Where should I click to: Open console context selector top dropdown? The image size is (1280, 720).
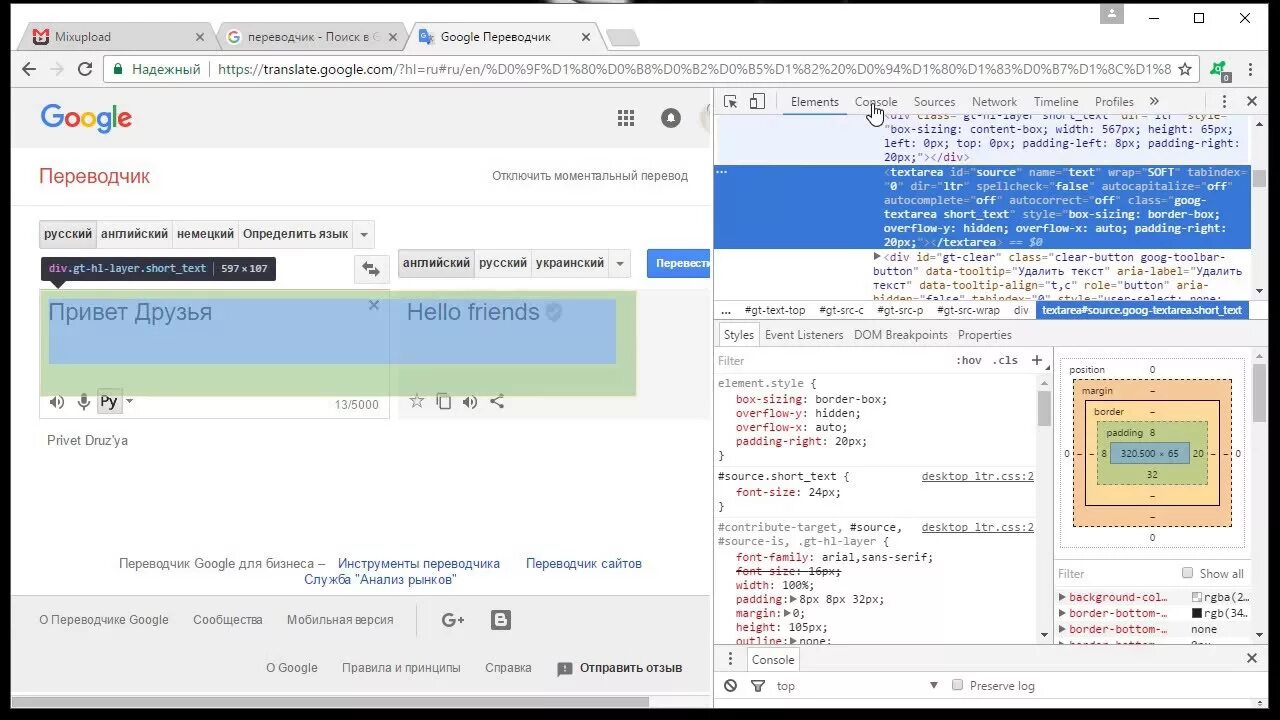coord(858,686)
